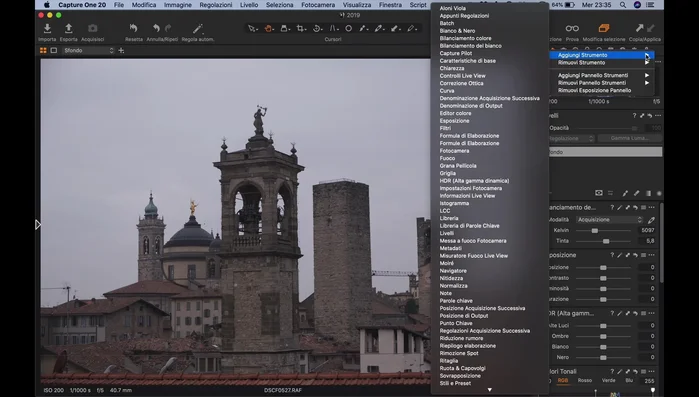699x397 pixels.
Task: Open the Modalità Acquisizione dropdown
Action: [609, 220]
